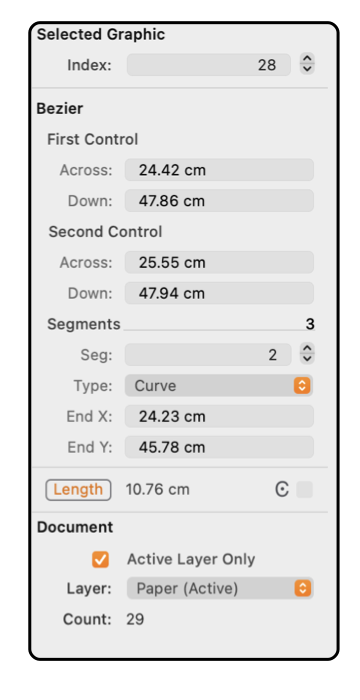Click the Seg field showing 2
This screenshot has height=700, width=360.
pos(208,355)
